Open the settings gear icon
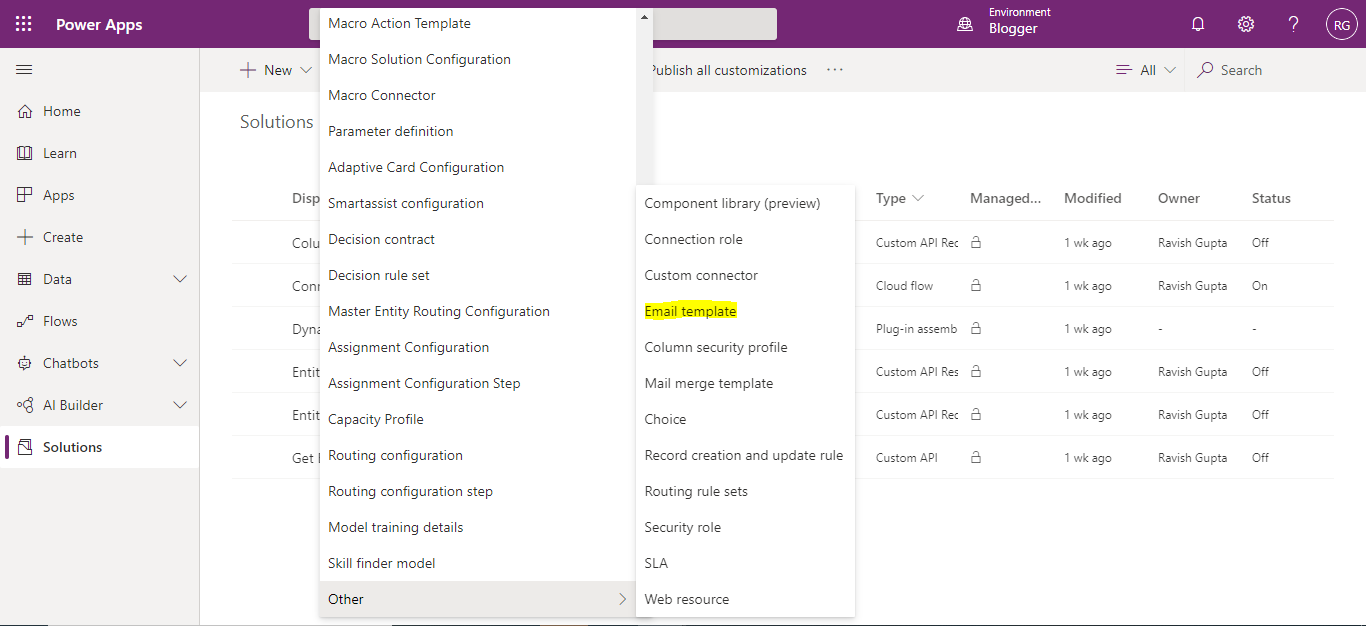The height and width of the screenshot is (626, 1366). point(1245,23)
